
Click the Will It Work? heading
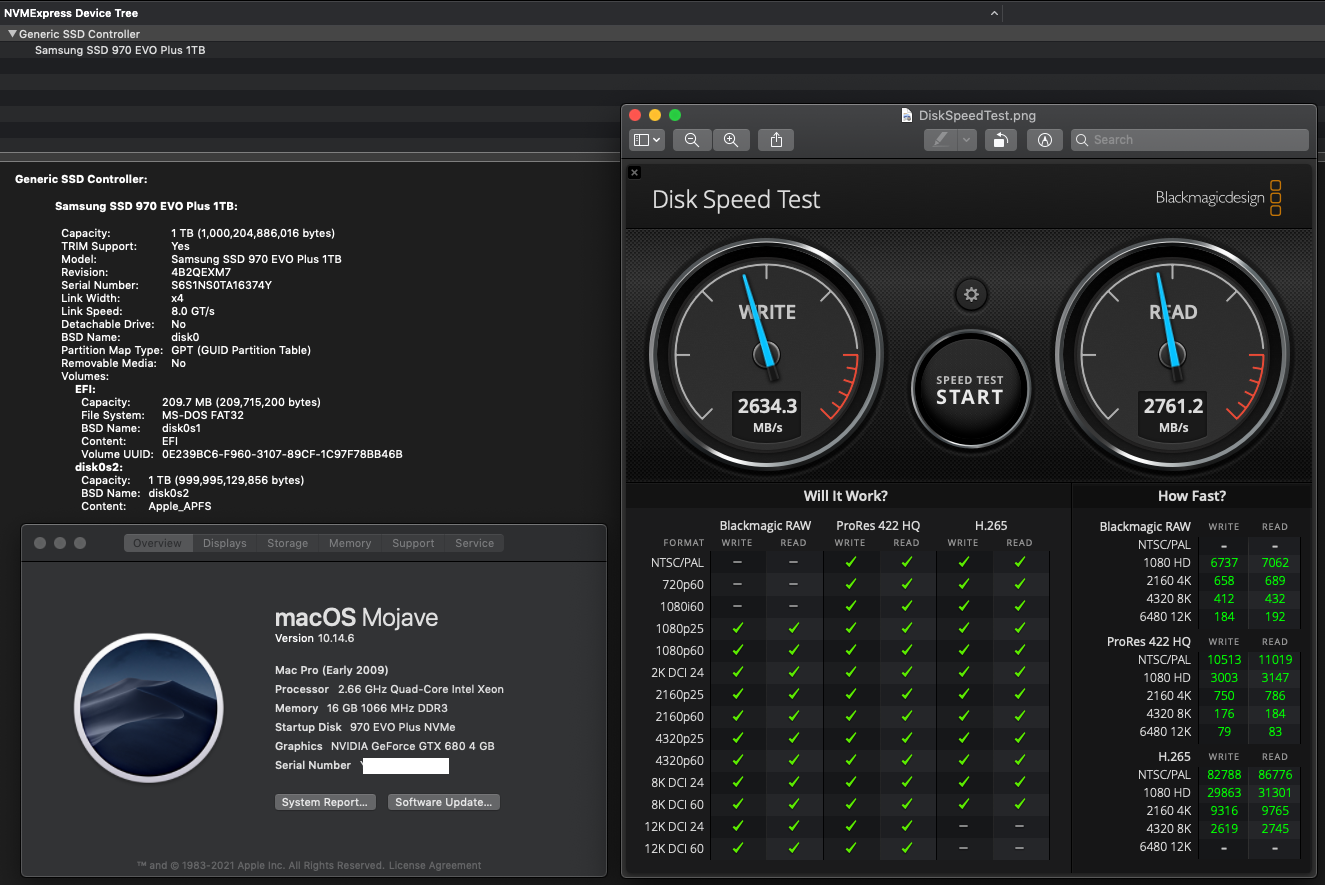(845, 496)
